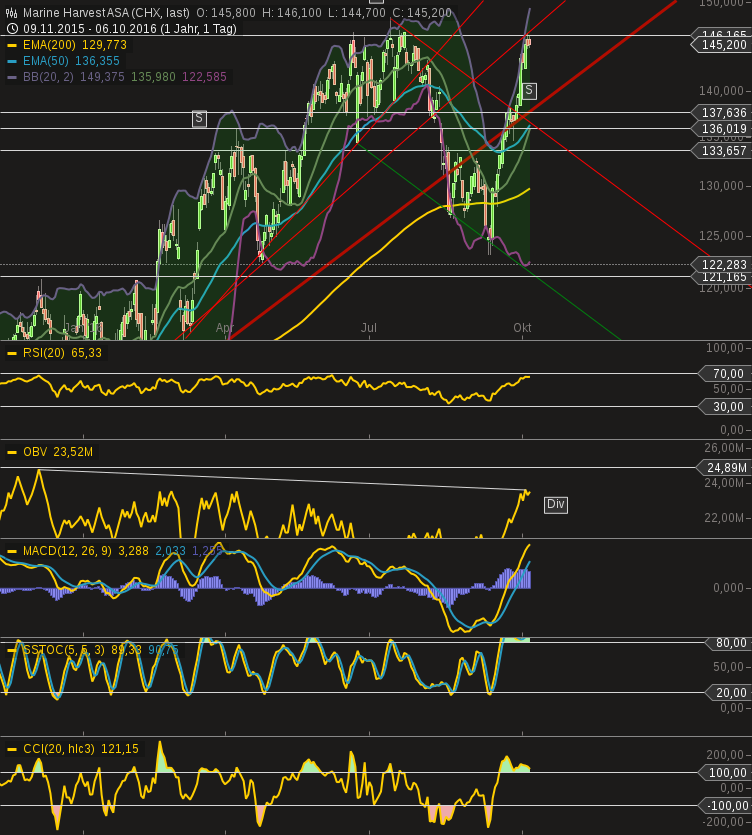The image size is (752, 835).
Task: Click the Apr month label on the time axis
Action: [x=225, y=328]
